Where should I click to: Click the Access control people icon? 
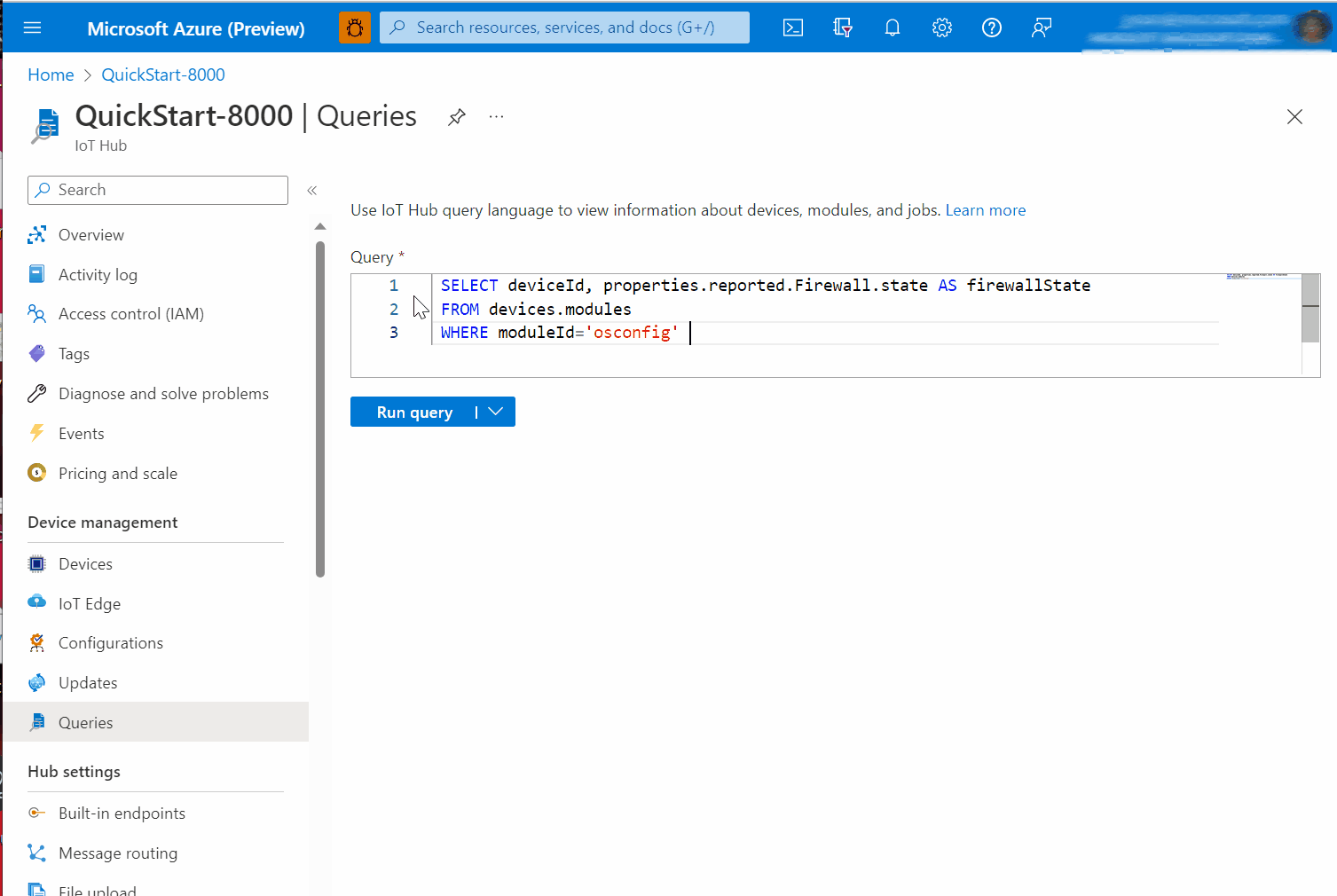36,313
